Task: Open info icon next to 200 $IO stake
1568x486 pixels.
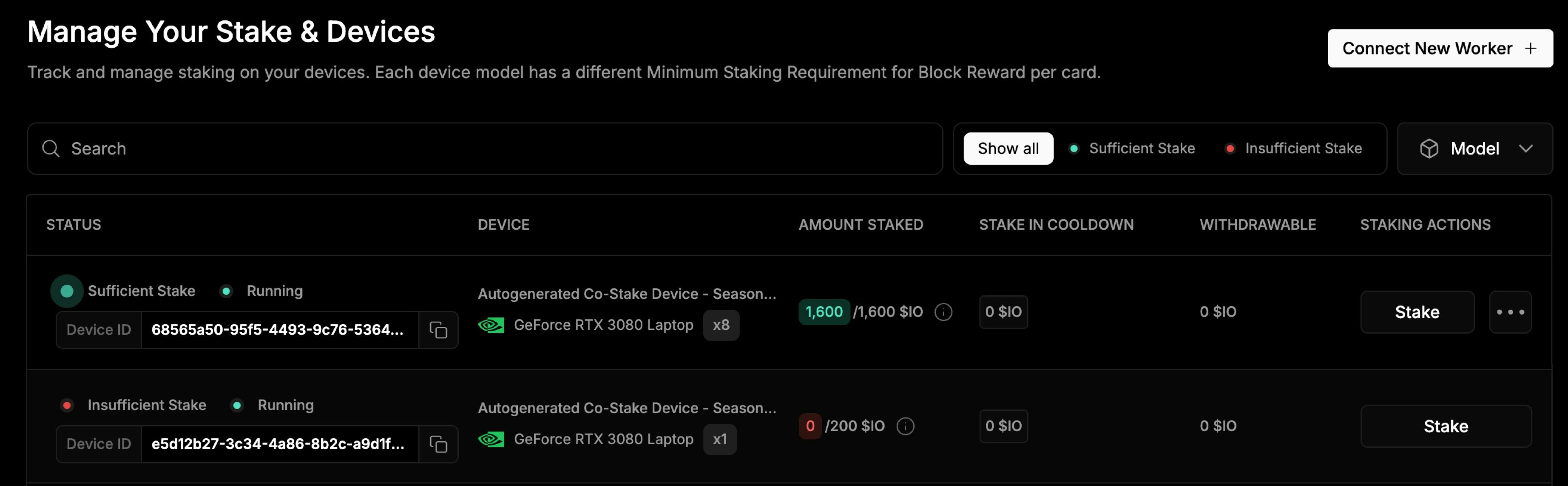Action: (x=905, y=426)
